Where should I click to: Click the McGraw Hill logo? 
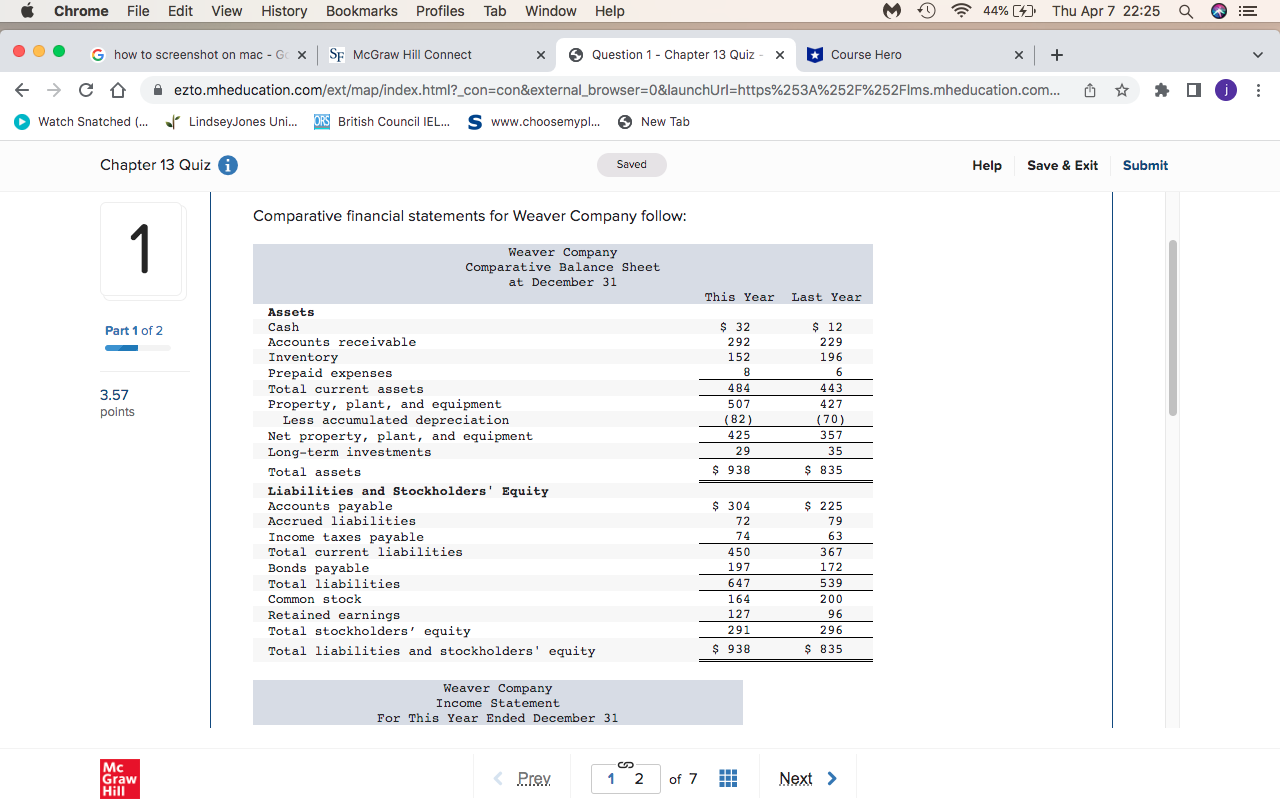click(x=120, y=778)
